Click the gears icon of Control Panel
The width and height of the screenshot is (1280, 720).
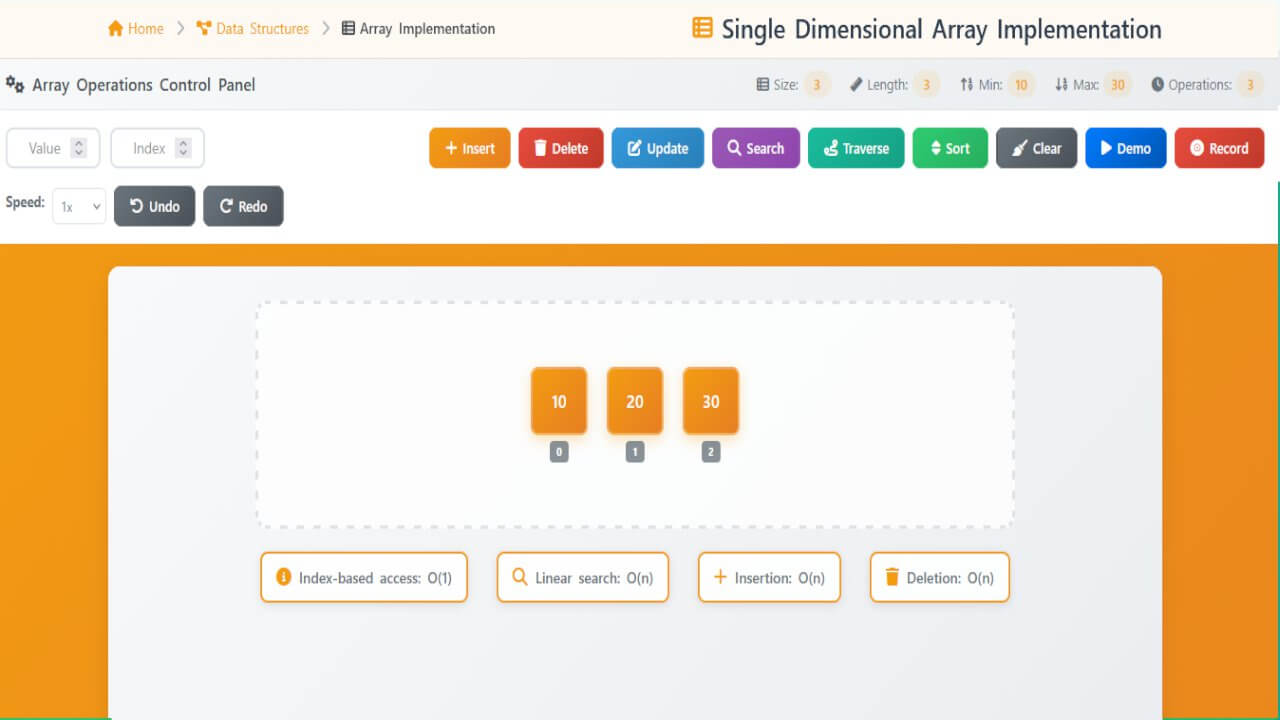point(15,84)
